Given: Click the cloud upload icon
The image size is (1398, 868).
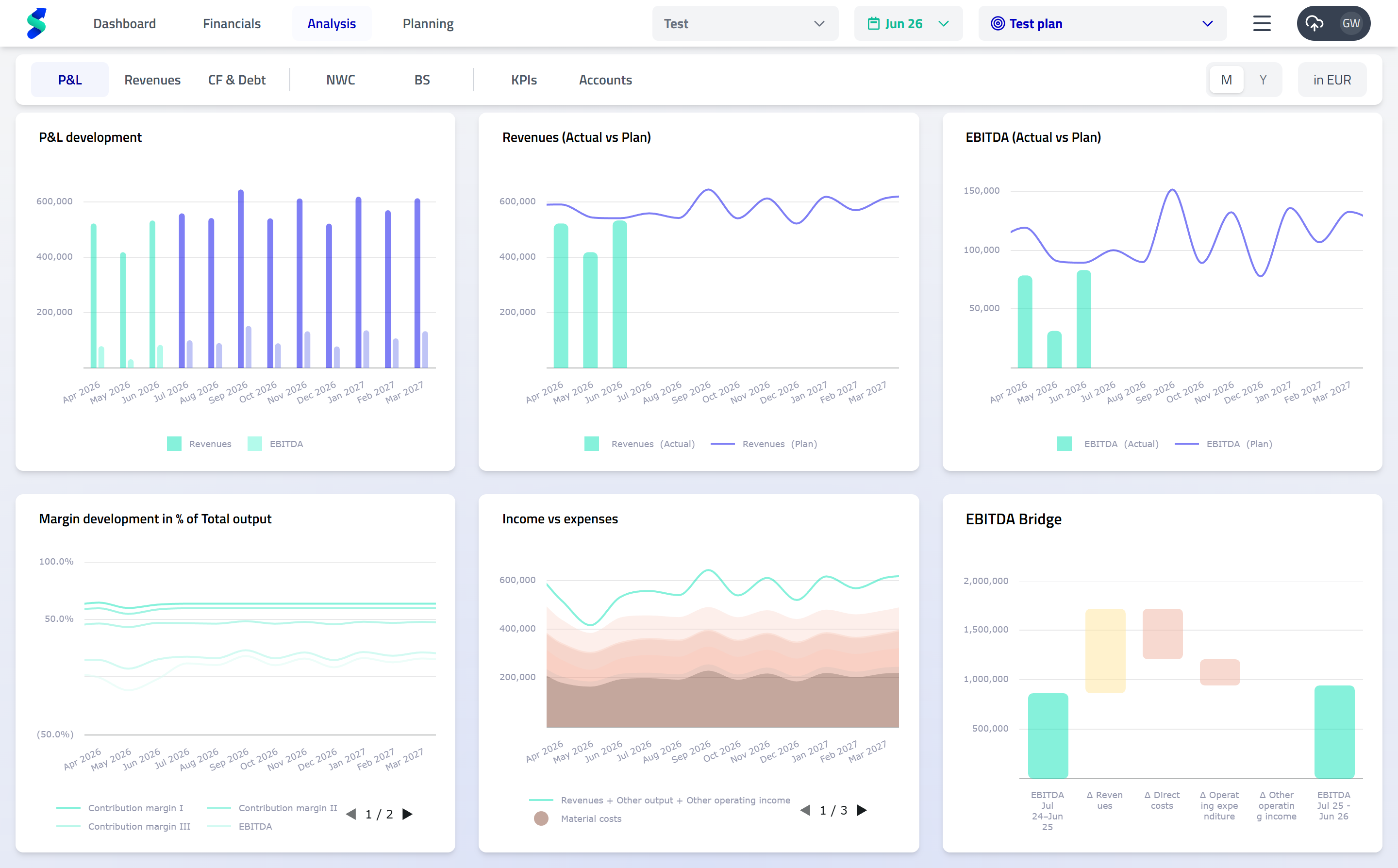Looking at the screenshot, I should click(x=1314, y=23).
